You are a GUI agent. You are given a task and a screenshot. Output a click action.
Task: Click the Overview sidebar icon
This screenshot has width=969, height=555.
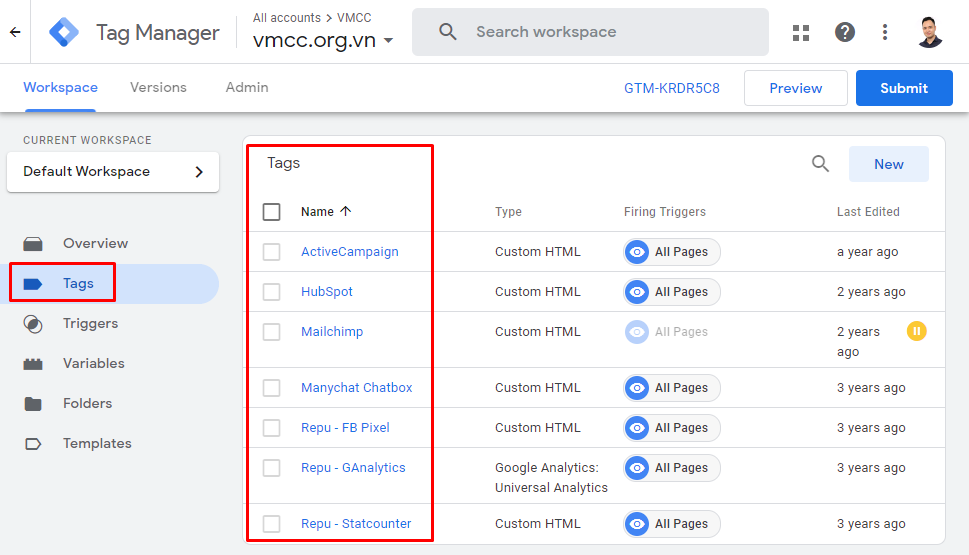pos(33,244)
